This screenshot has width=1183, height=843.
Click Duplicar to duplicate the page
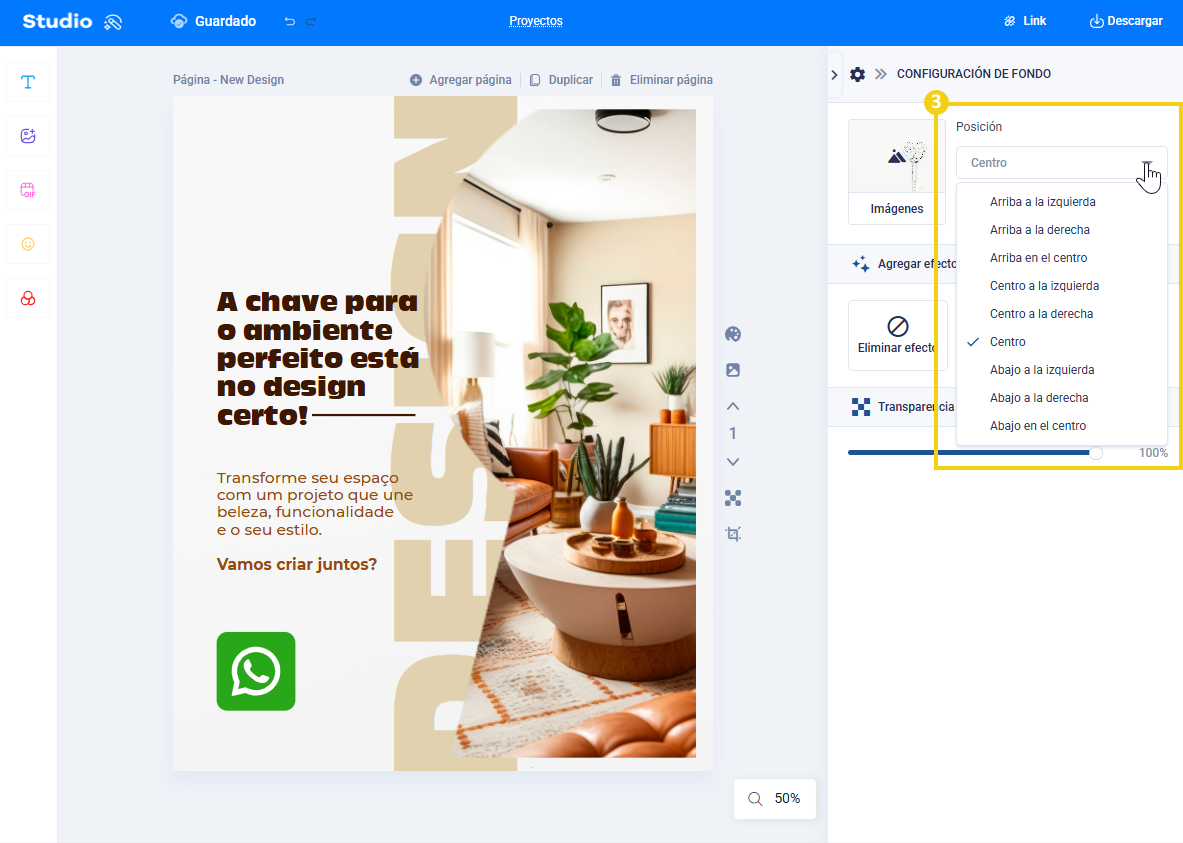[x=561, y=80]
